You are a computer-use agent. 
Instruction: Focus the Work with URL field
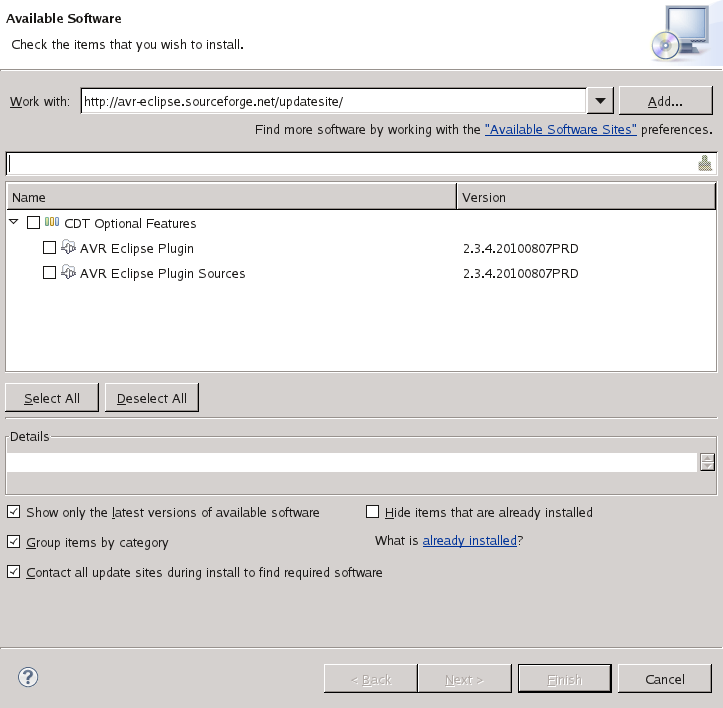[333, 101]
